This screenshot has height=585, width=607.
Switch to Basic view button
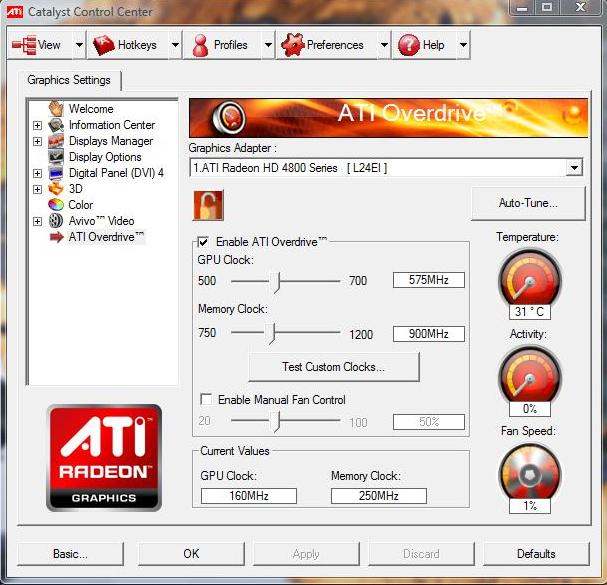point(70,554)
